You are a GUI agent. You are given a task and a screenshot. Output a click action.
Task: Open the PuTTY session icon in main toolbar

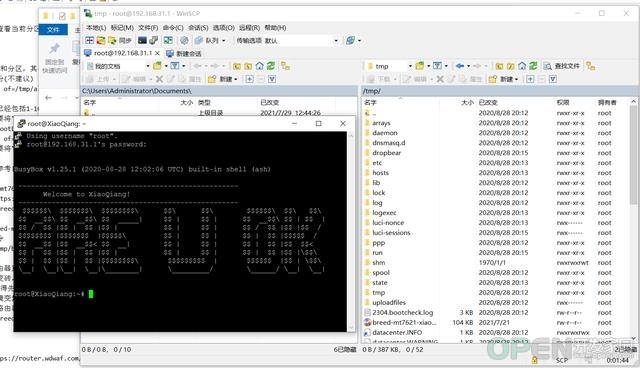(x=153, y=40)
